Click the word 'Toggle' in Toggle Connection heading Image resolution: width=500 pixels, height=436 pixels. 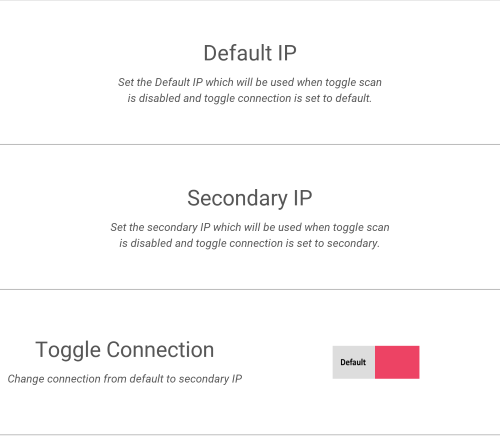click(68, 351)
